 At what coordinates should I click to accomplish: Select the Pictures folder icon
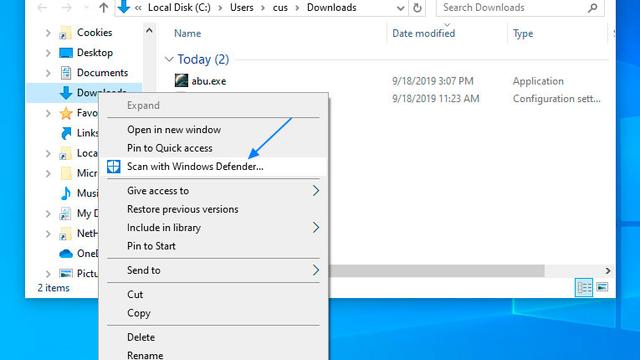(66, 273)
